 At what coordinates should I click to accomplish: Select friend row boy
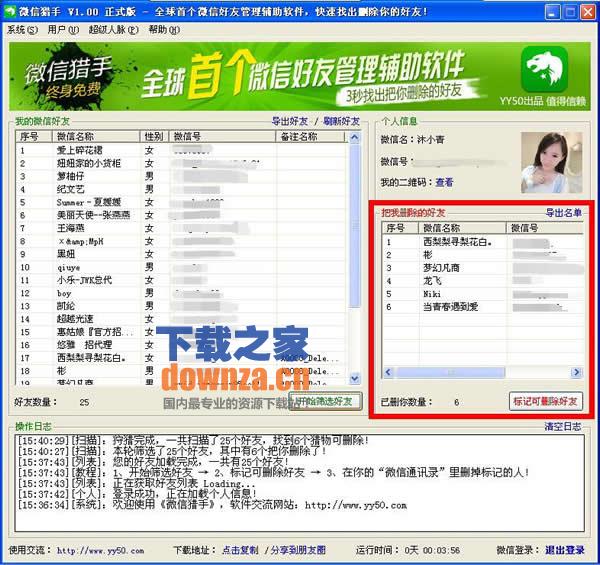182,293
